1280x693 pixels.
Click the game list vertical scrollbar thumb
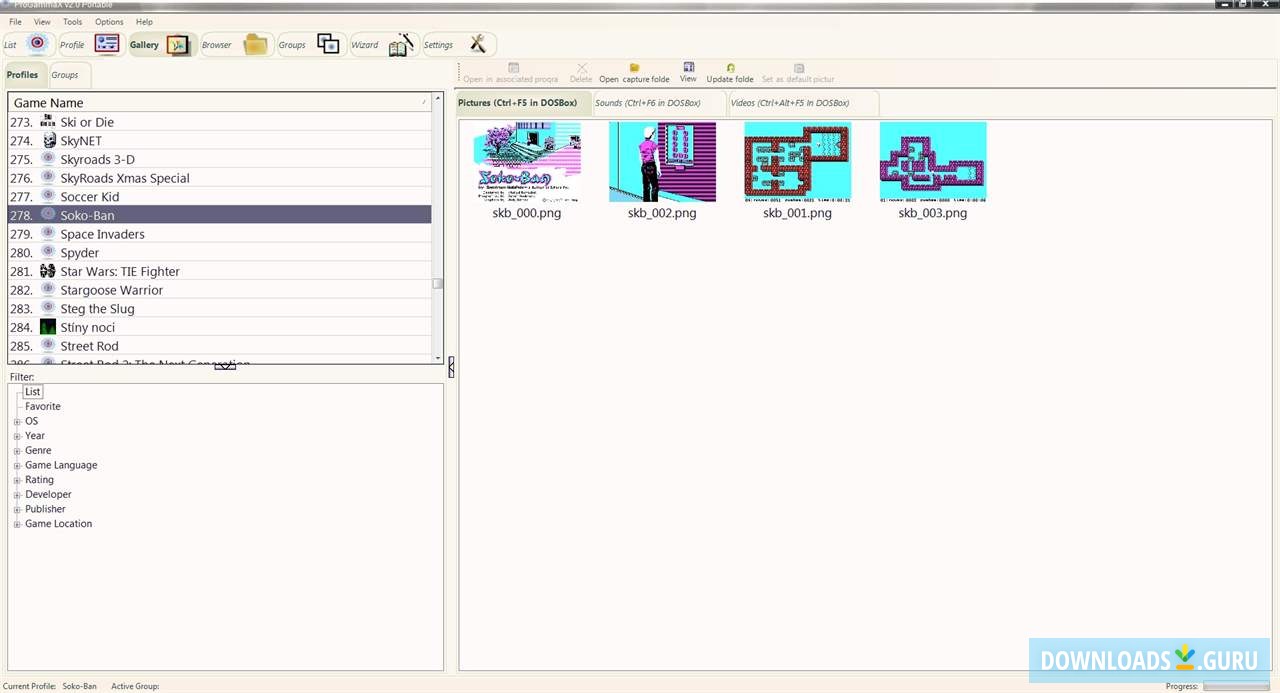[x=438, y=283]
